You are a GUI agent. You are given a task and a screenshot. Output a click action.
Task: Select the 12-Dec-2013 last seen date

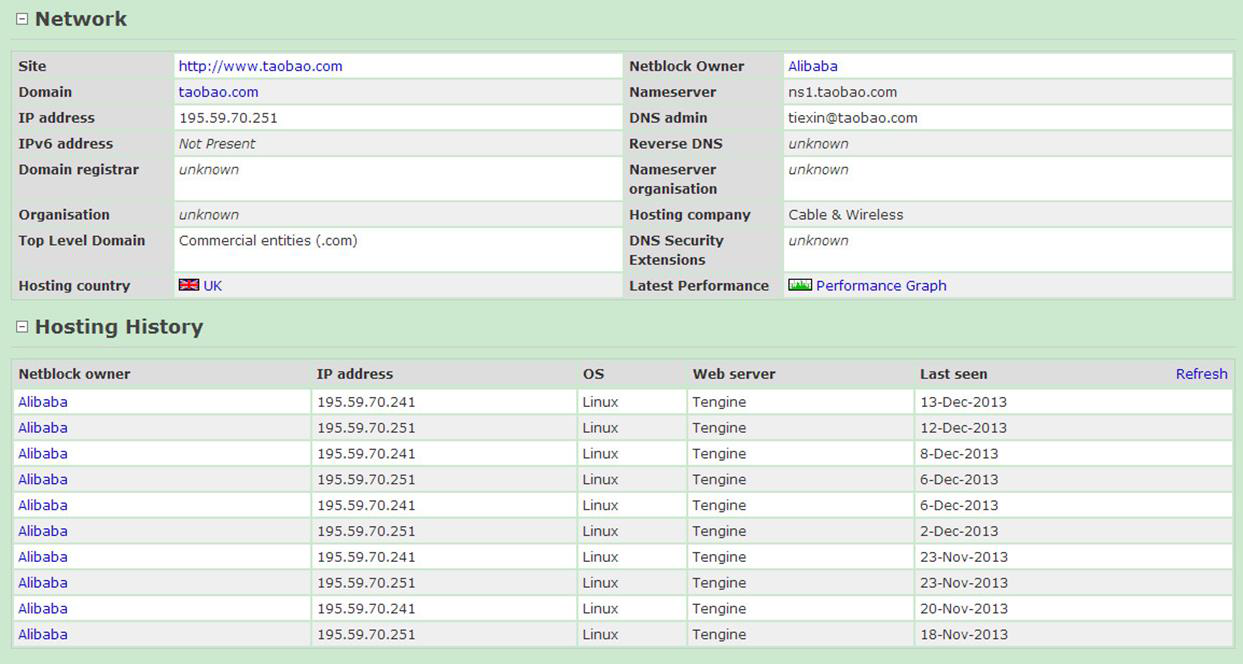tap(963, 428)
